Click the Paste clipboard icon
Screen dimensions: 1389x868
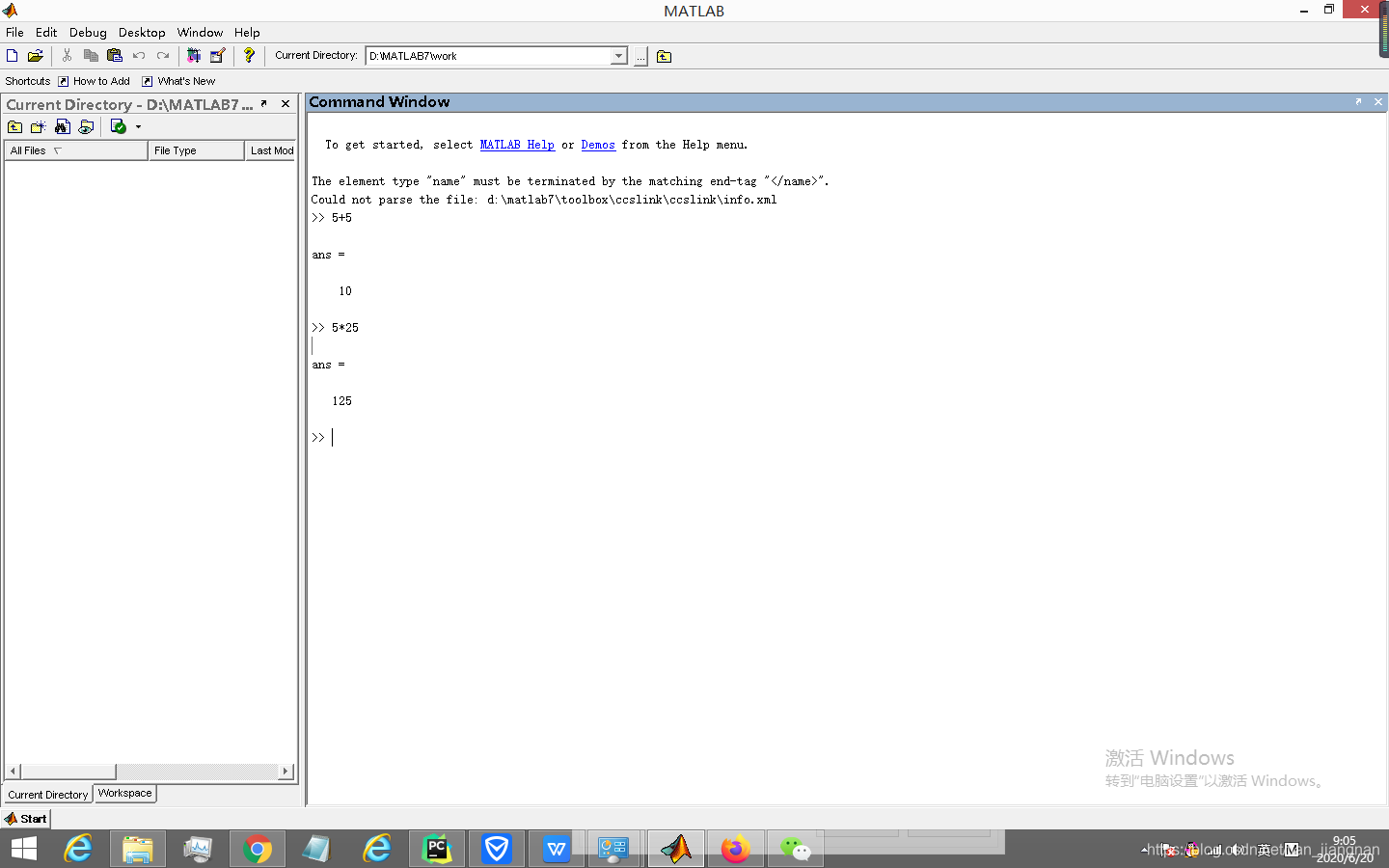(115, 56)
